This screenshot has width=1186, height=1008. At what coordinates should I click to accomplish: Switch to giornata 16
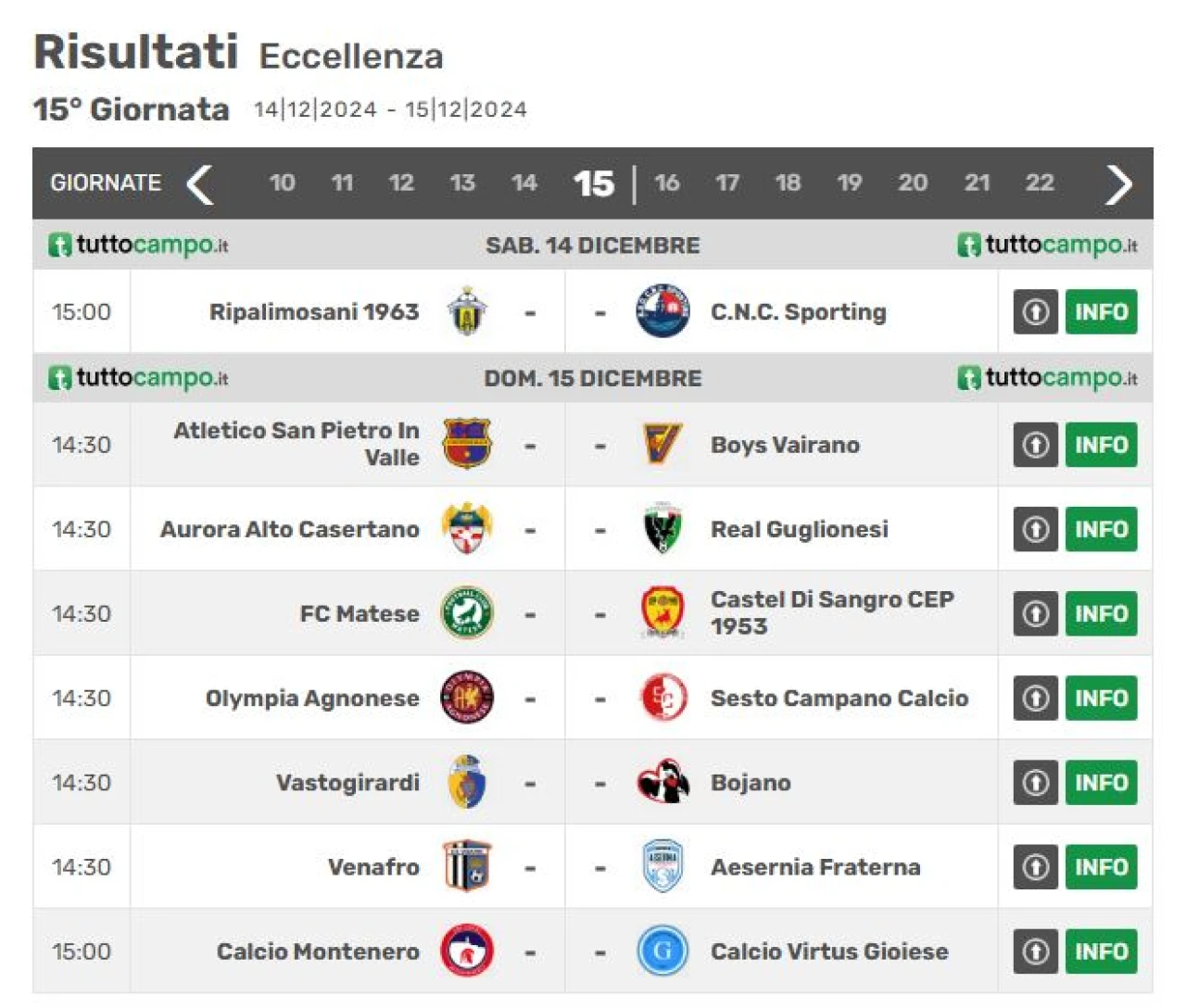(667, 183)
